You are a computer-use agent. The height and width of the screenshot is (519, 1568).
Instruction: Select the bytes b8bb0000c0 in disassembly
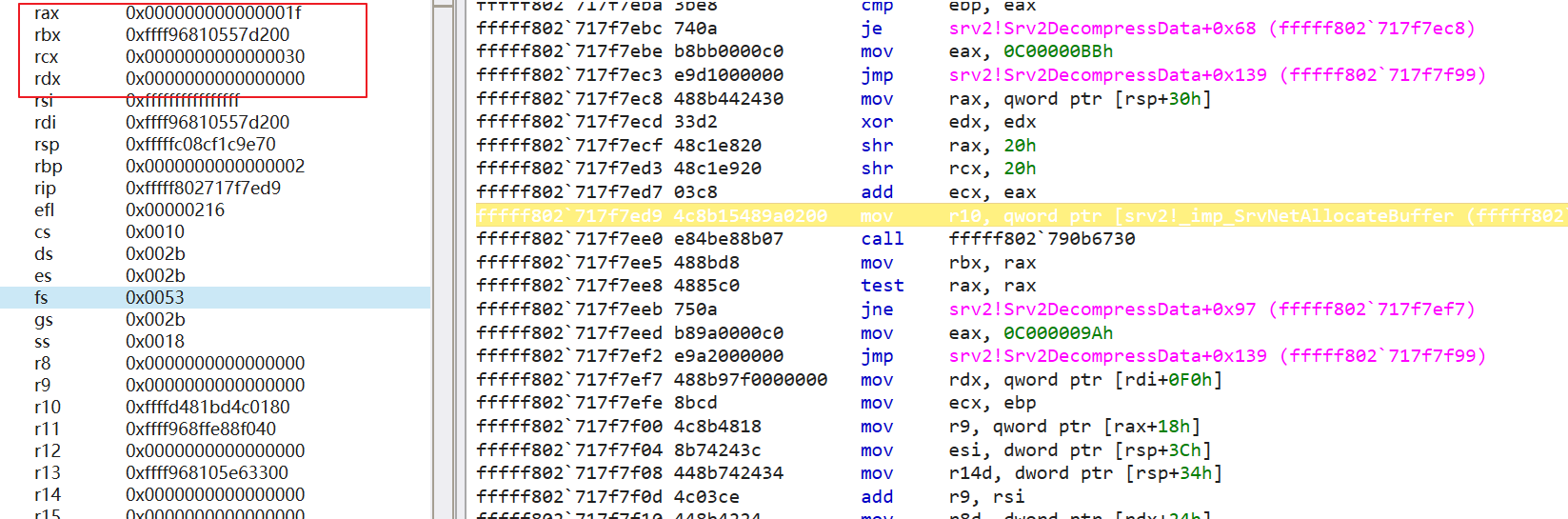[729, 51]
